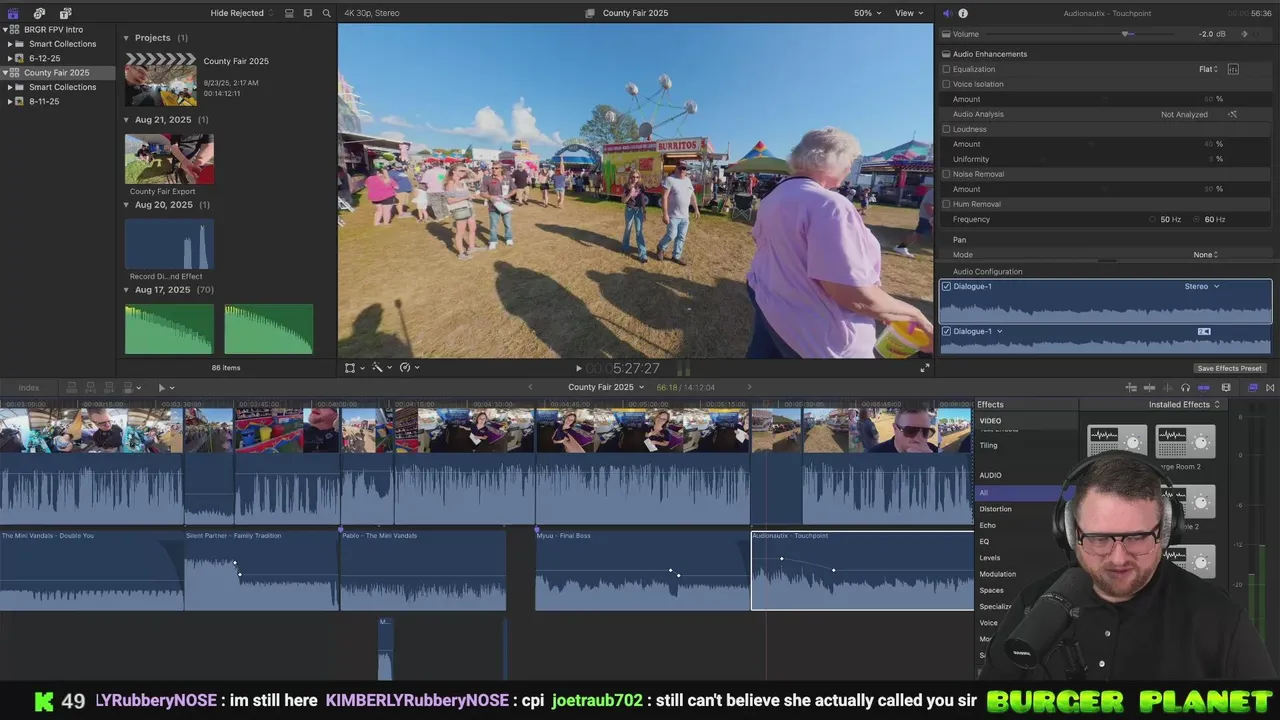This screenshot has width=1280, height=720.
Task: Select the Modulation audio effects category
Action: pos(997,574)
